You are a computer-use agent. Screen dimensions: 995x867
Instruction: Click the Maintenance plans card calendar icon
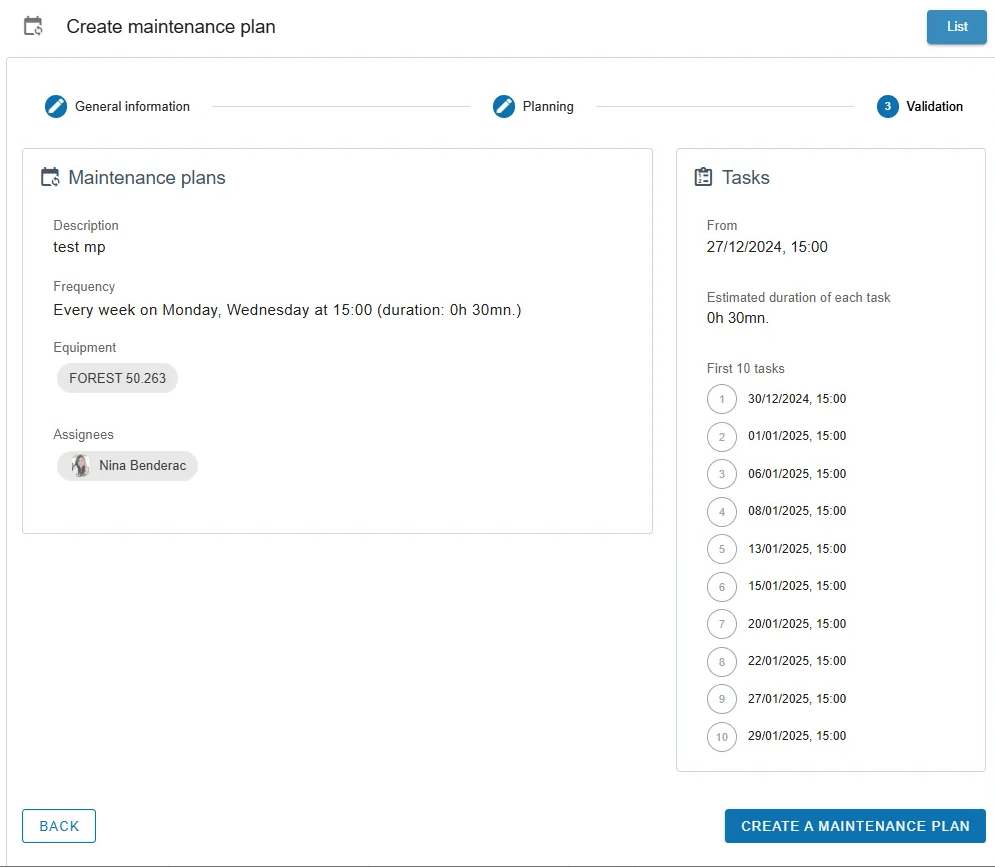[50, 177]
